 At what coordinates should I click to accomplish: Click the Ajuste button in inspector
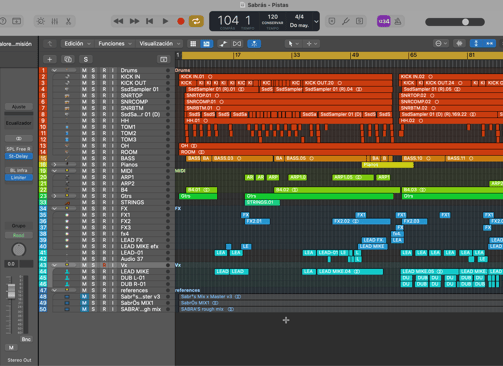(x=19, y=107)
